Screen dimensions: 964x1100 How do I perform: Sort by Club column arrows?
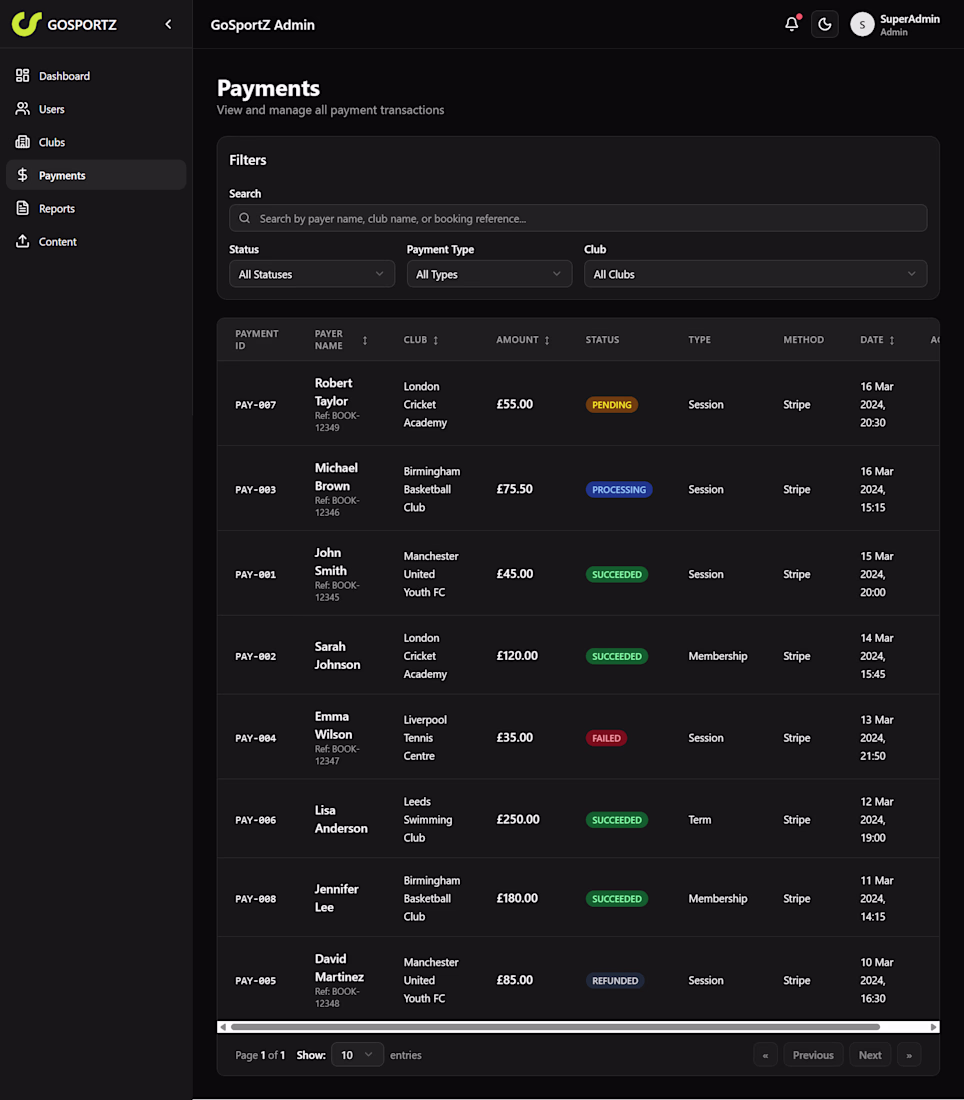[x=436, y=340]
